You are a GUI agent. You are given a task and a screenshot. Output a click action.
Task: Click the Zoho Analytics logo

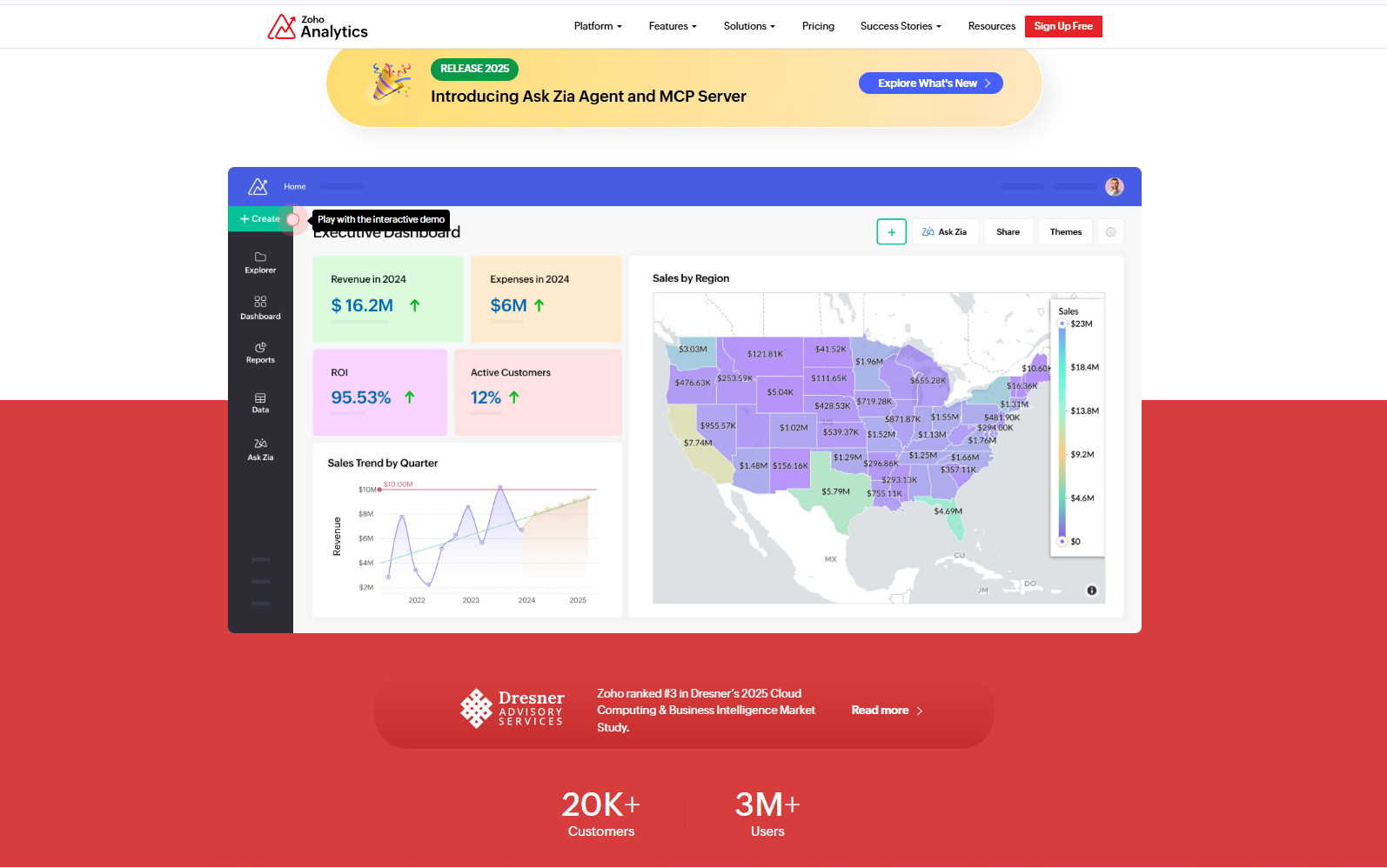(x=318, y=27)
